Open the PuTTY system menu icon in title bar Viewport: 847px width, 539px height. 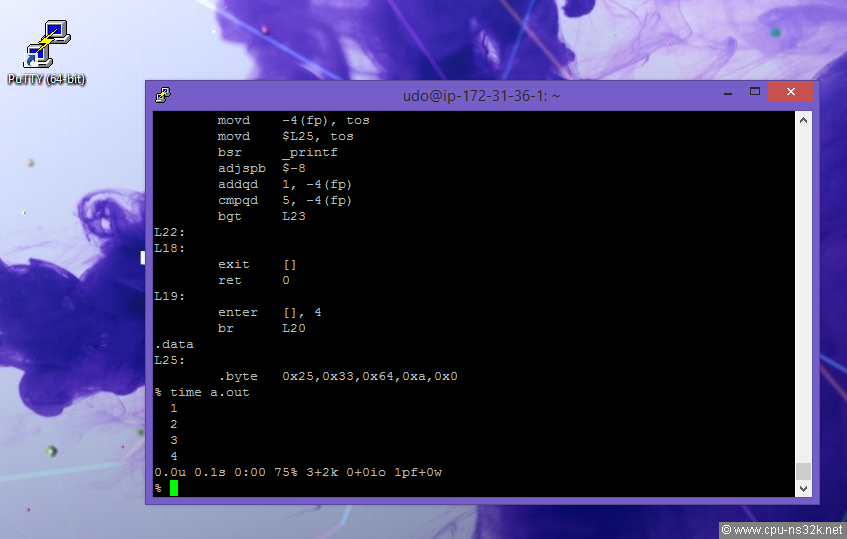163,95
